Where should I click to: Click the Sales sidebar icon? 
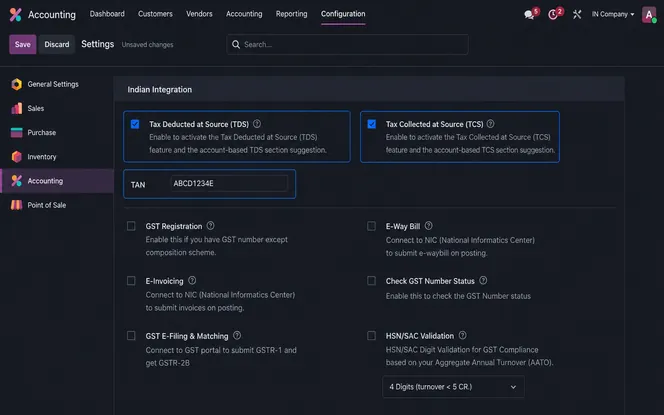pos(17,108)
